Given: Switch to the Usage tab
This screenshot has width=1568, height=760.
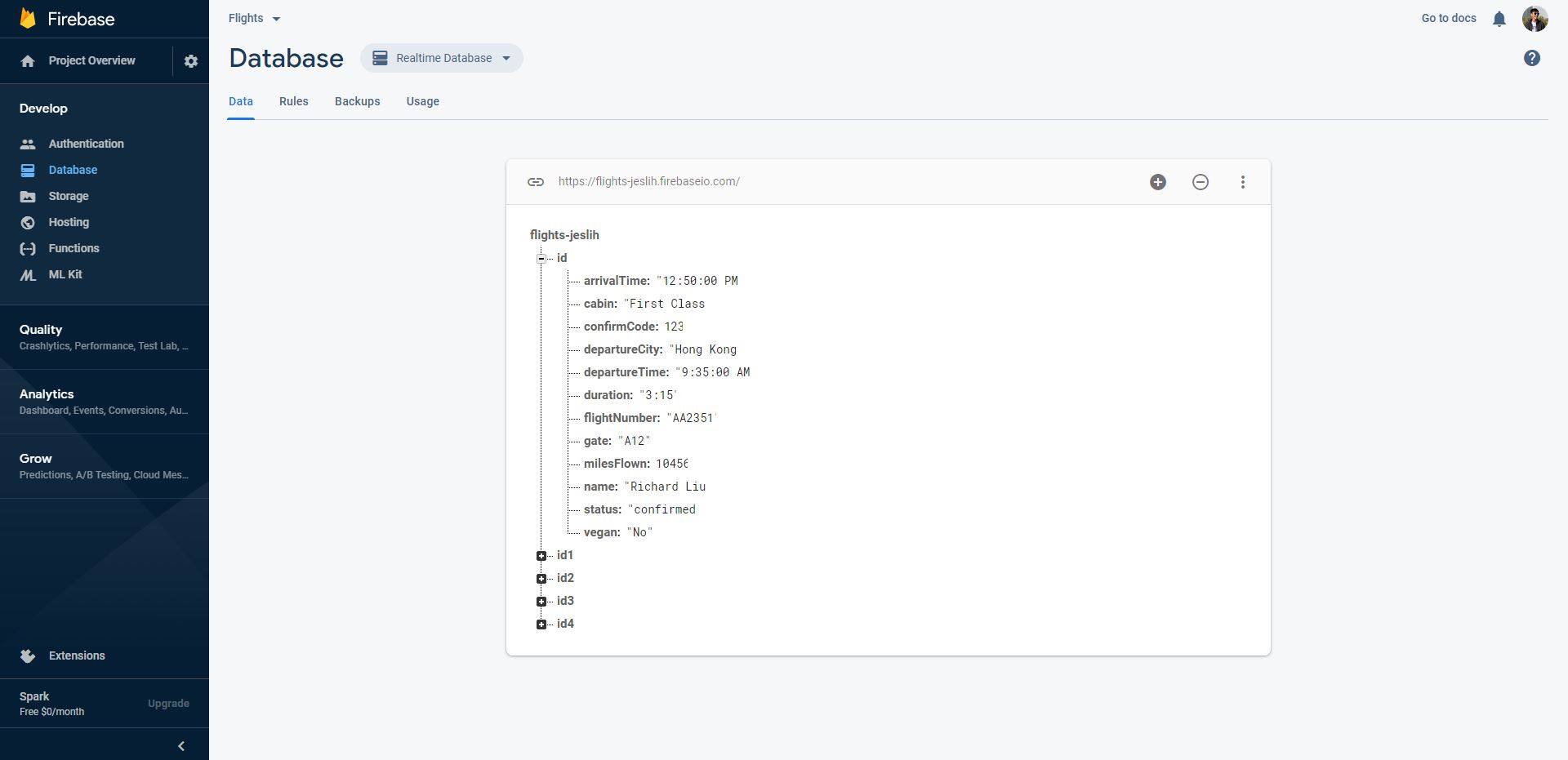Looking at the screenshot, I should pos(423,101).
